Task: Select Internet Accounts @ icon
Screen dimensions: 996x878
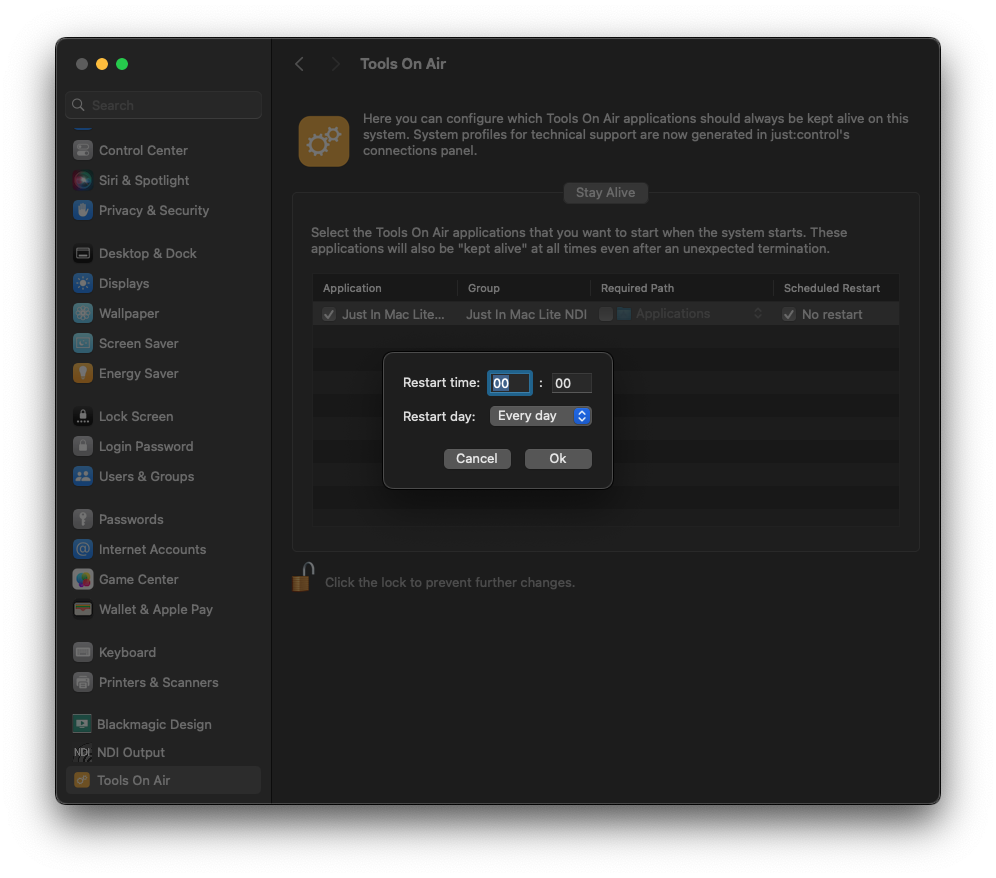Action: pyautogui.click(x=83, y=550)
